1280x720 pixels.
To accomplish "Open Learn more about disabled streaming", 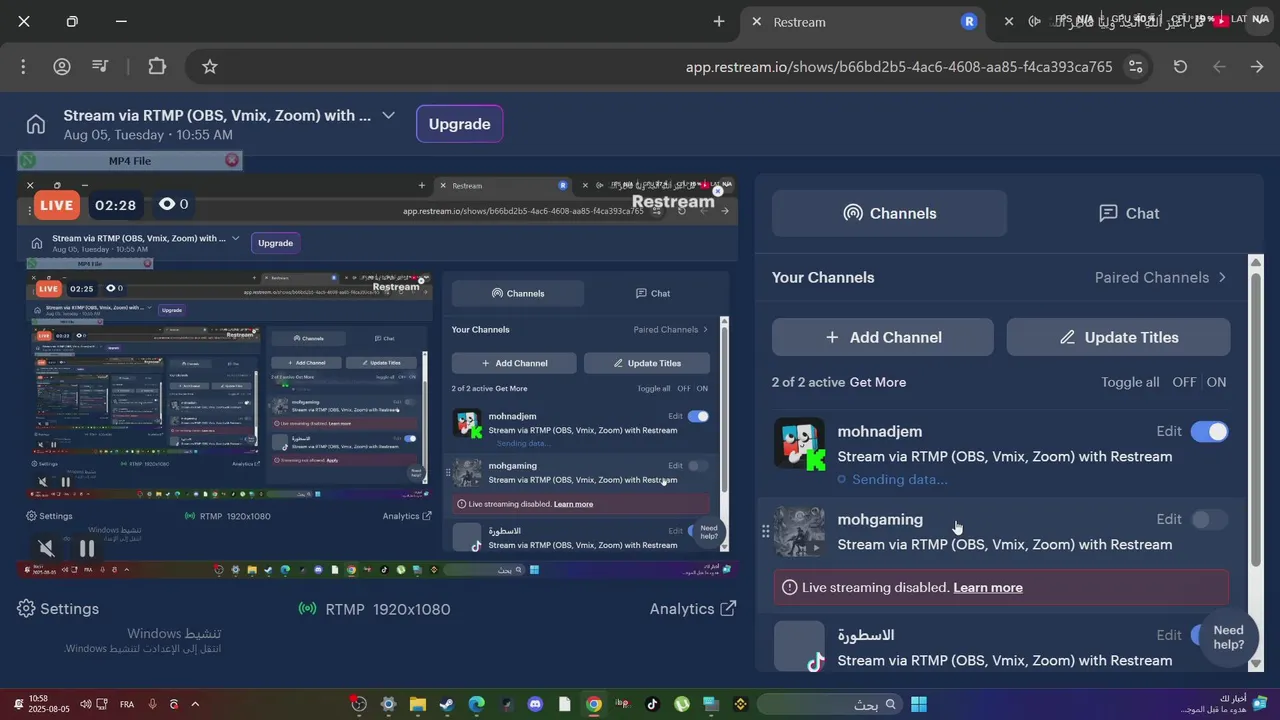I will 988,587.
